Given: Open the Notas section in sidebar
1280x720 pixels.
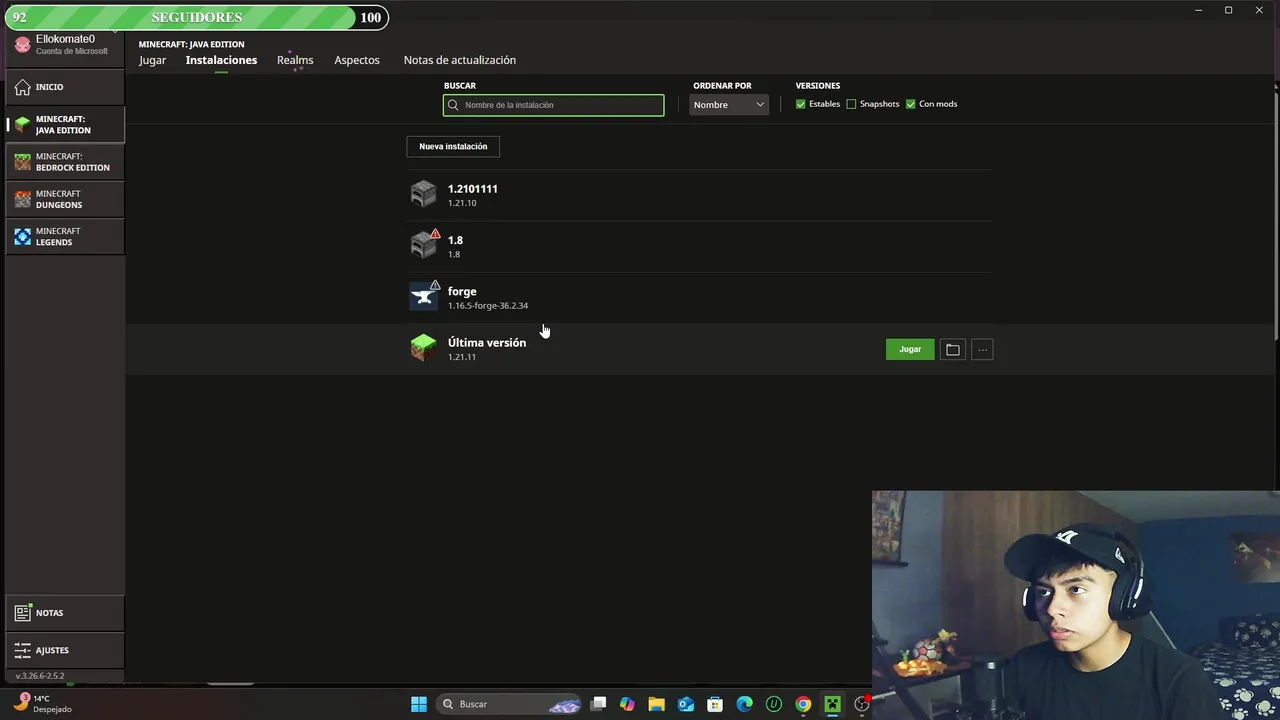Looking at the screenshot, I should (65, 613).
